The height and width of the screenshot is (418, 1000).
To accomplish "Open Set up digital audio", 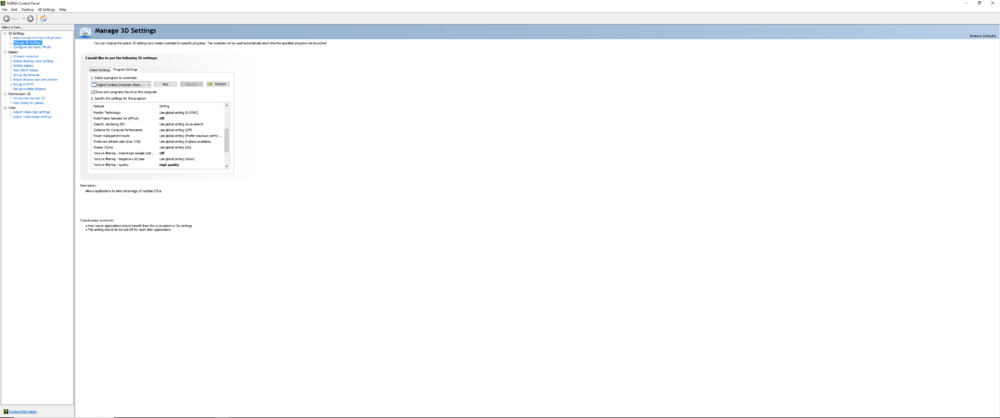I will (26, 75).
